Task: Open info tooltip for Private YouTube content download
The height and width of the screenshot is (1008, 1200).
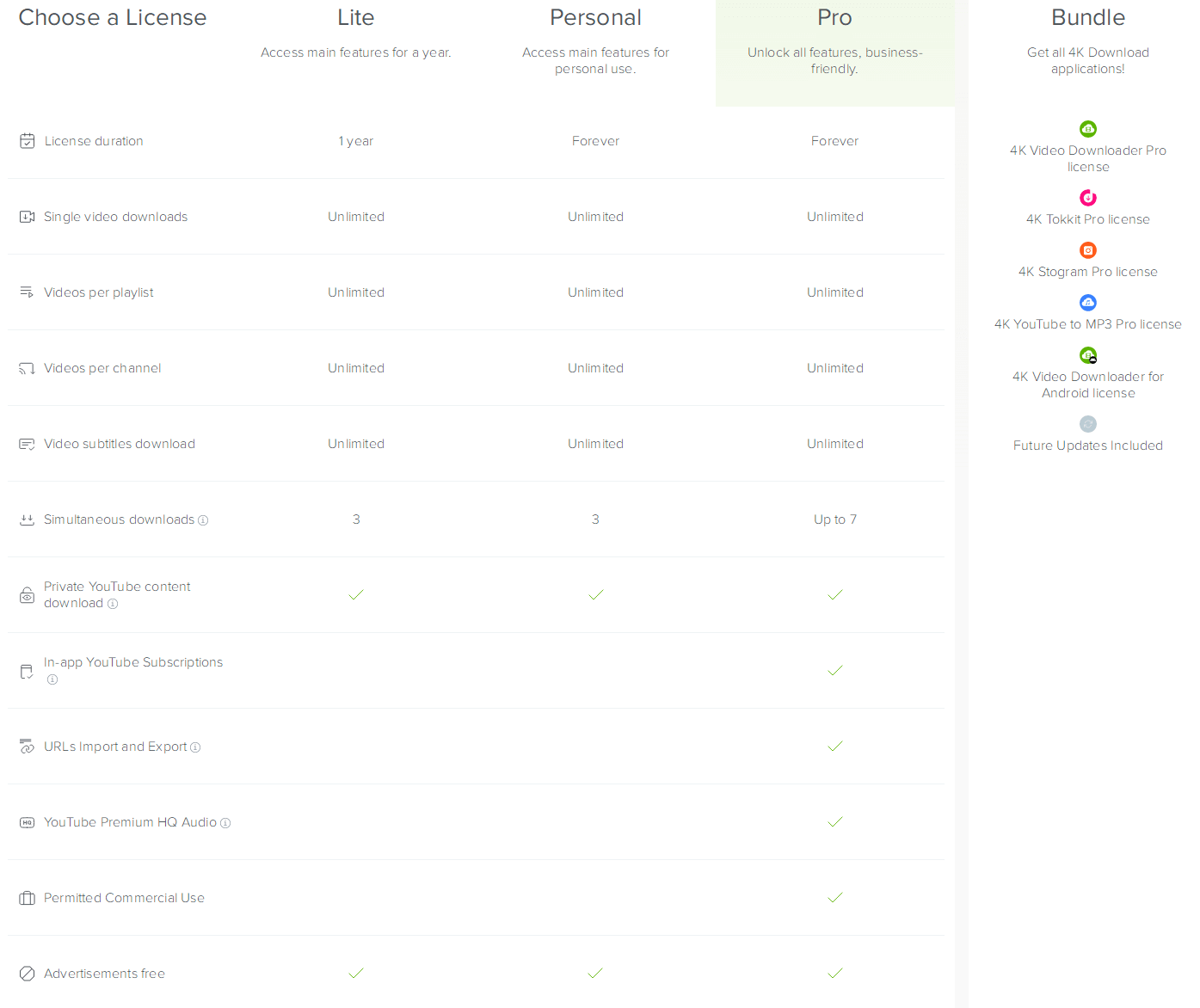Action: pos(113,604)
